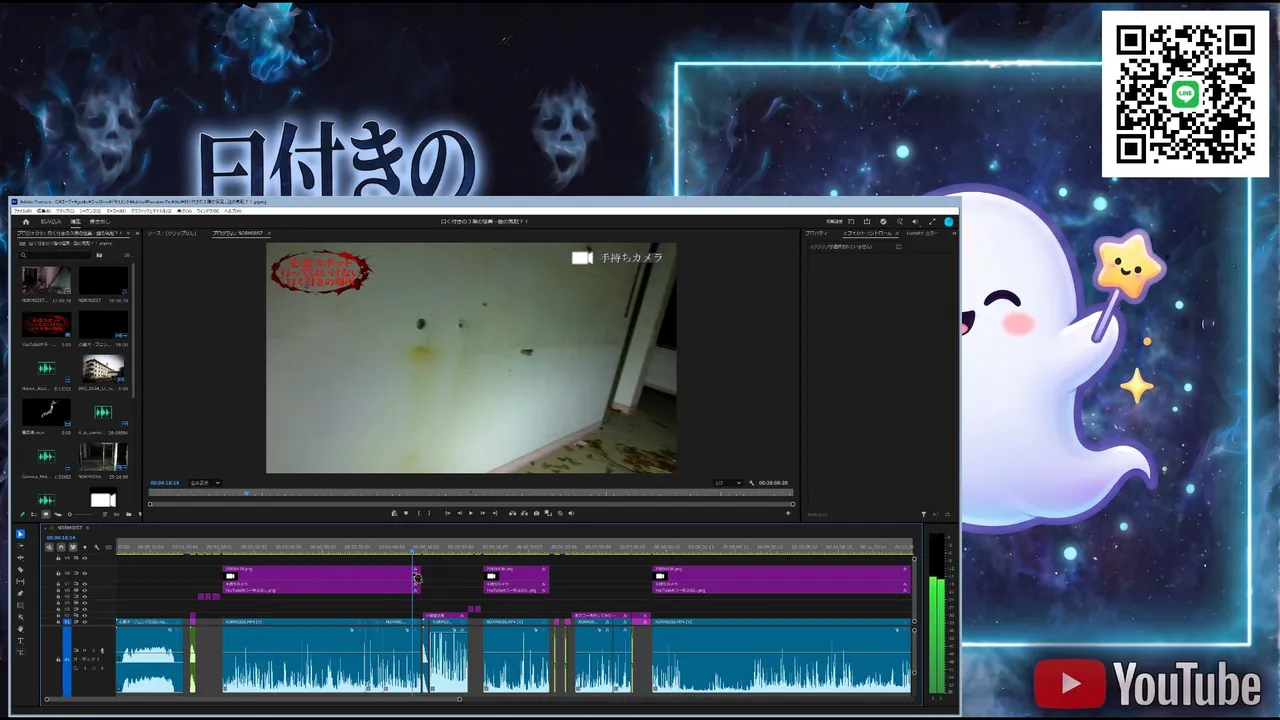
Task: Select the Pen tool
Action: point(20,594)
